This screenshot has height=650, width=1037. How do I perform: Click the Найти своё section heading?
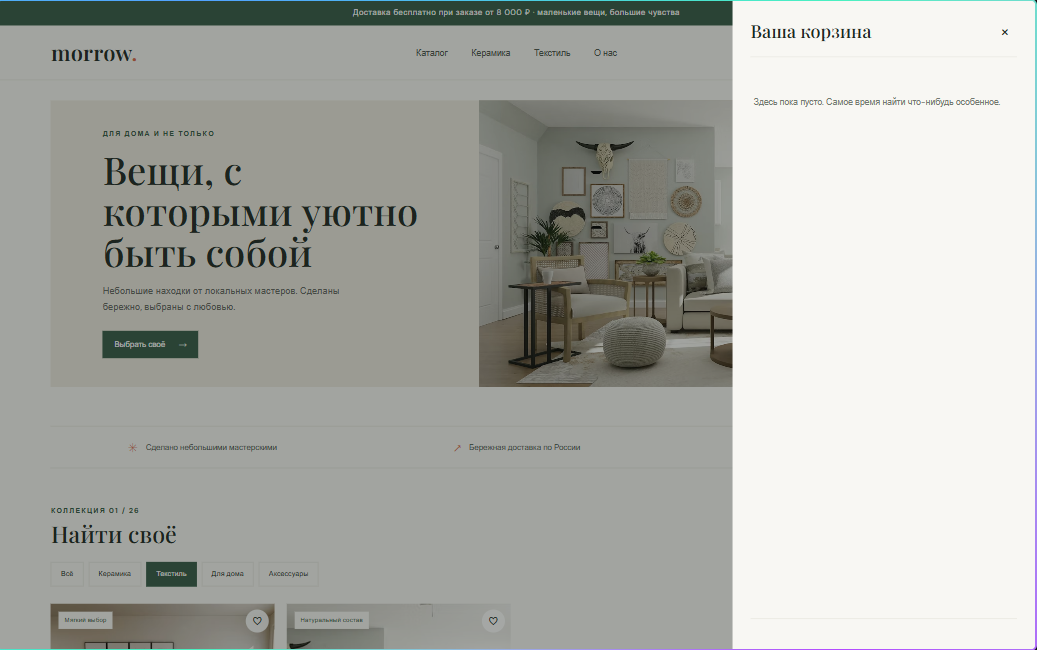(114, 535)
